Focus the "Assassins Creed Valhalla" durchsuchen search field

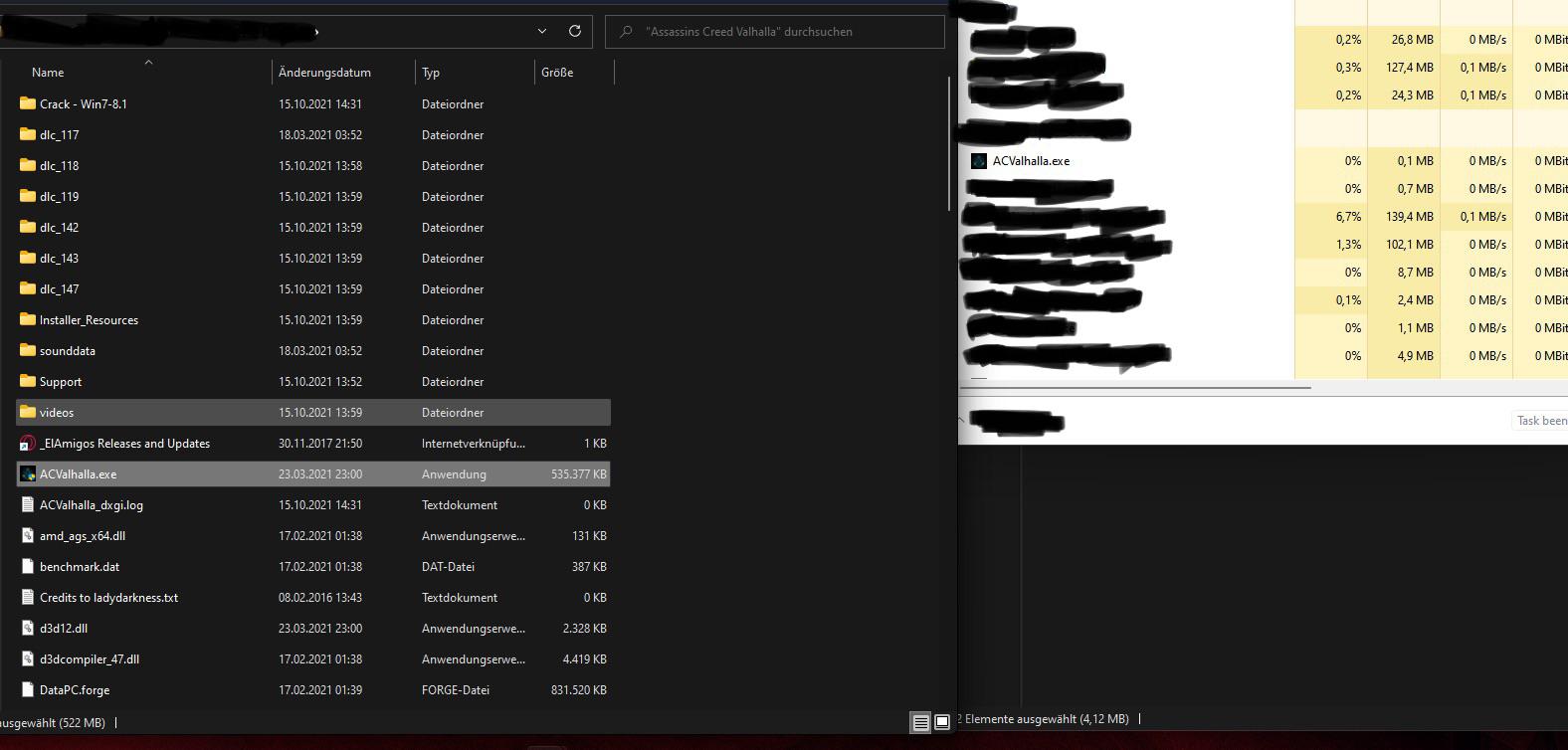[x=775, y=32]
